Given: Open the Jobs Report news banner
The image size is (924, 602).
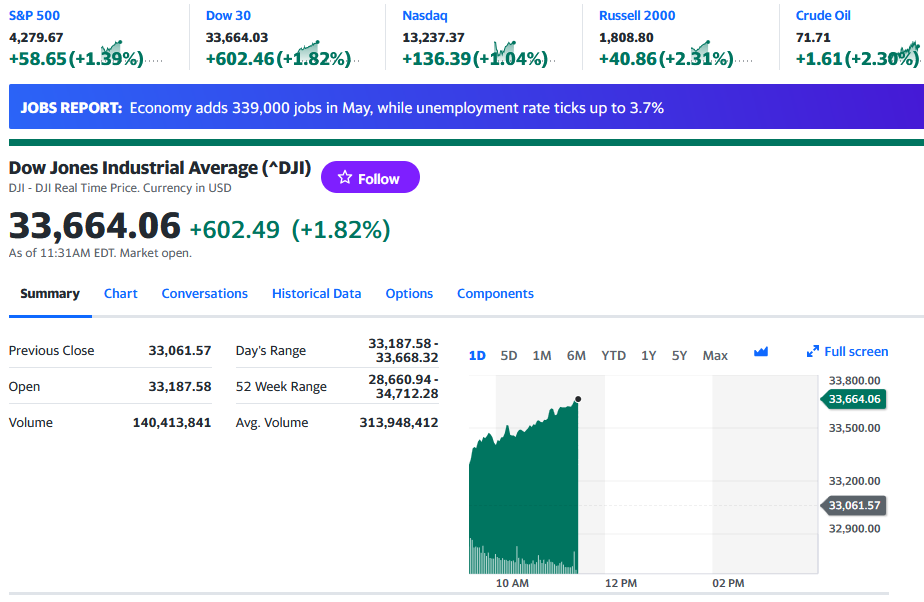Looking at the screenshot, I should tap(466, 107).
